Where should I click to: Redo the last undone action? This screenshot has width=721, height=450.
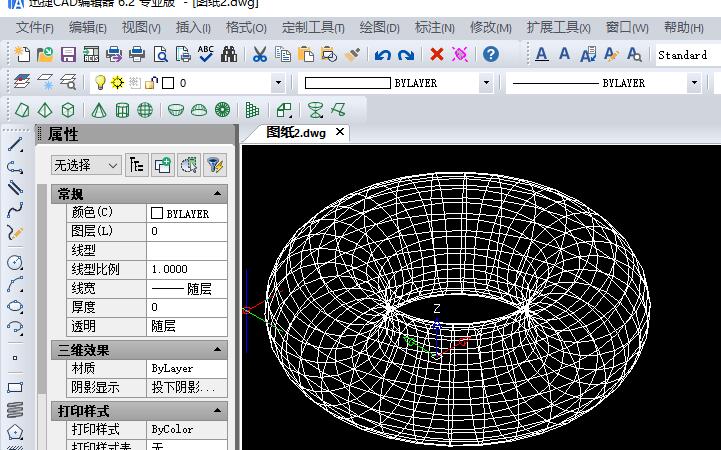(x=406, y=55)
